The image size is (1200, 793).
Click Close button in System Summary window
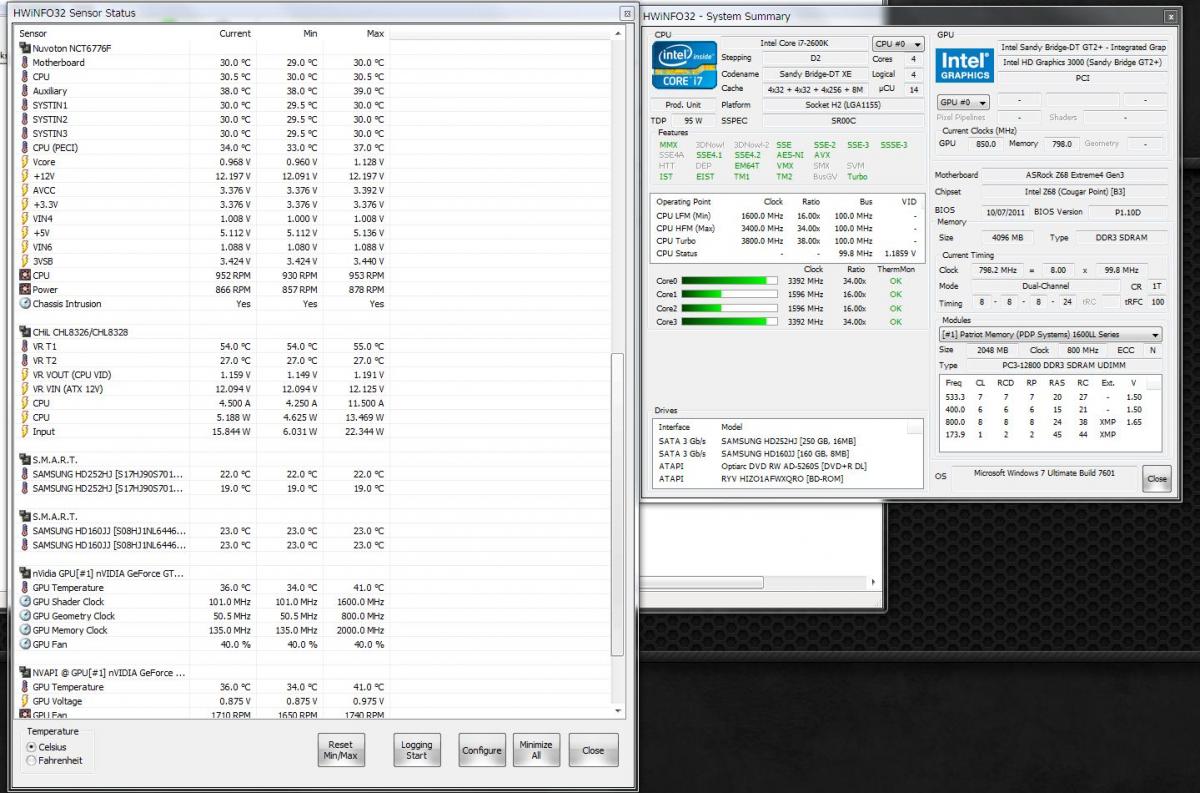pos(1157,478)
